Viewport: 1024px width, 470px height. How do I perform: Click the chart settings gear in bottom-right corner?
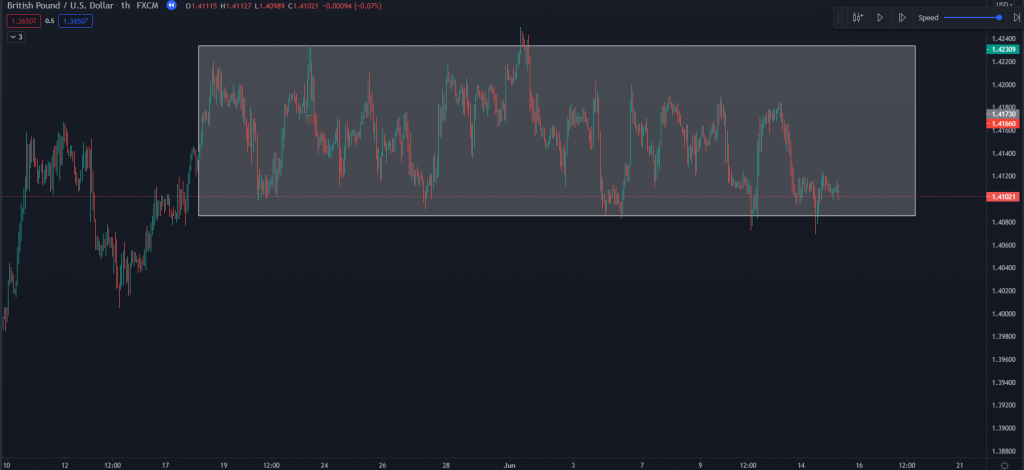point(1003,465)
